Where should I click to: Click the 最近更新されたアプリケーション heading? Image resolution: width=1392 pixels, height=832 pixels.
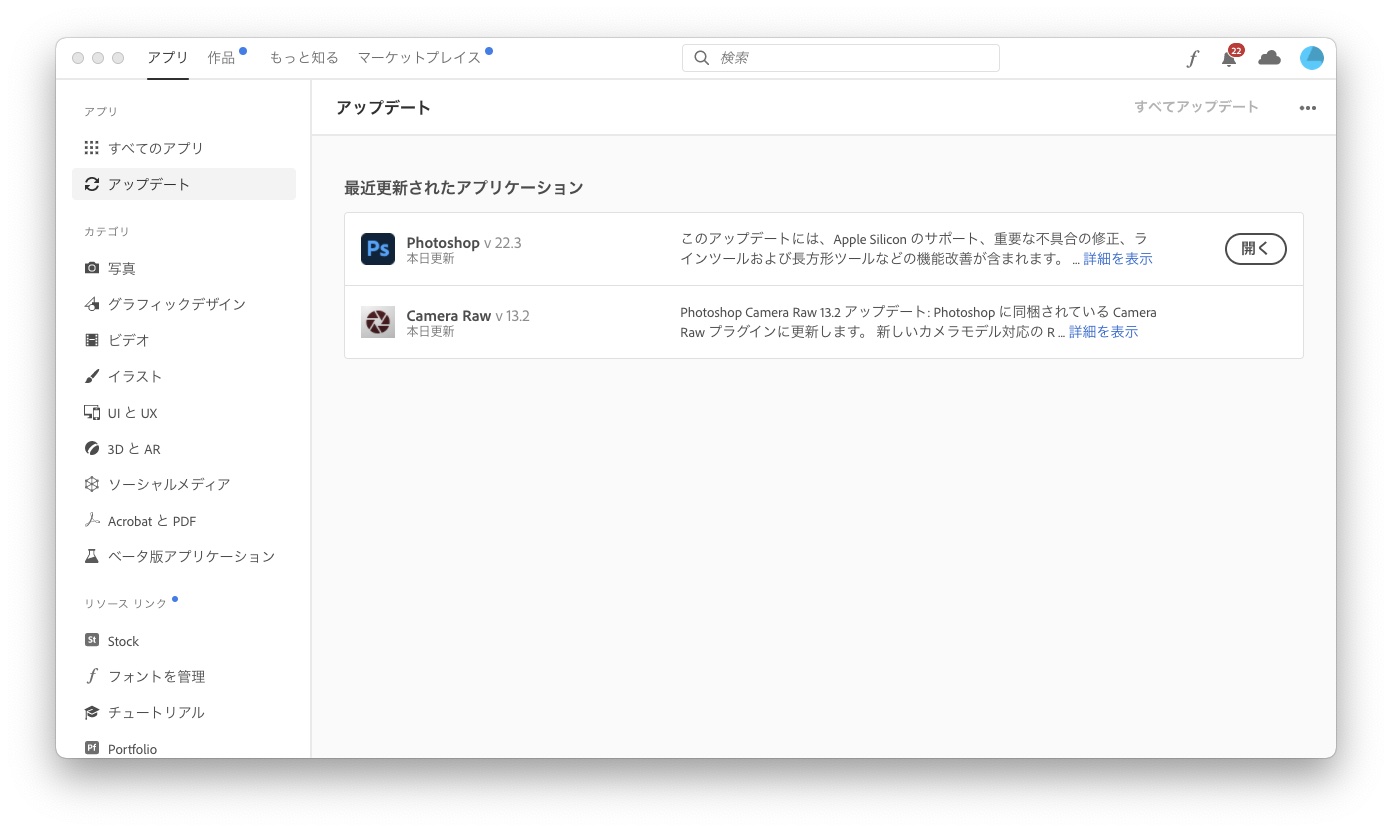click(464, 188)
